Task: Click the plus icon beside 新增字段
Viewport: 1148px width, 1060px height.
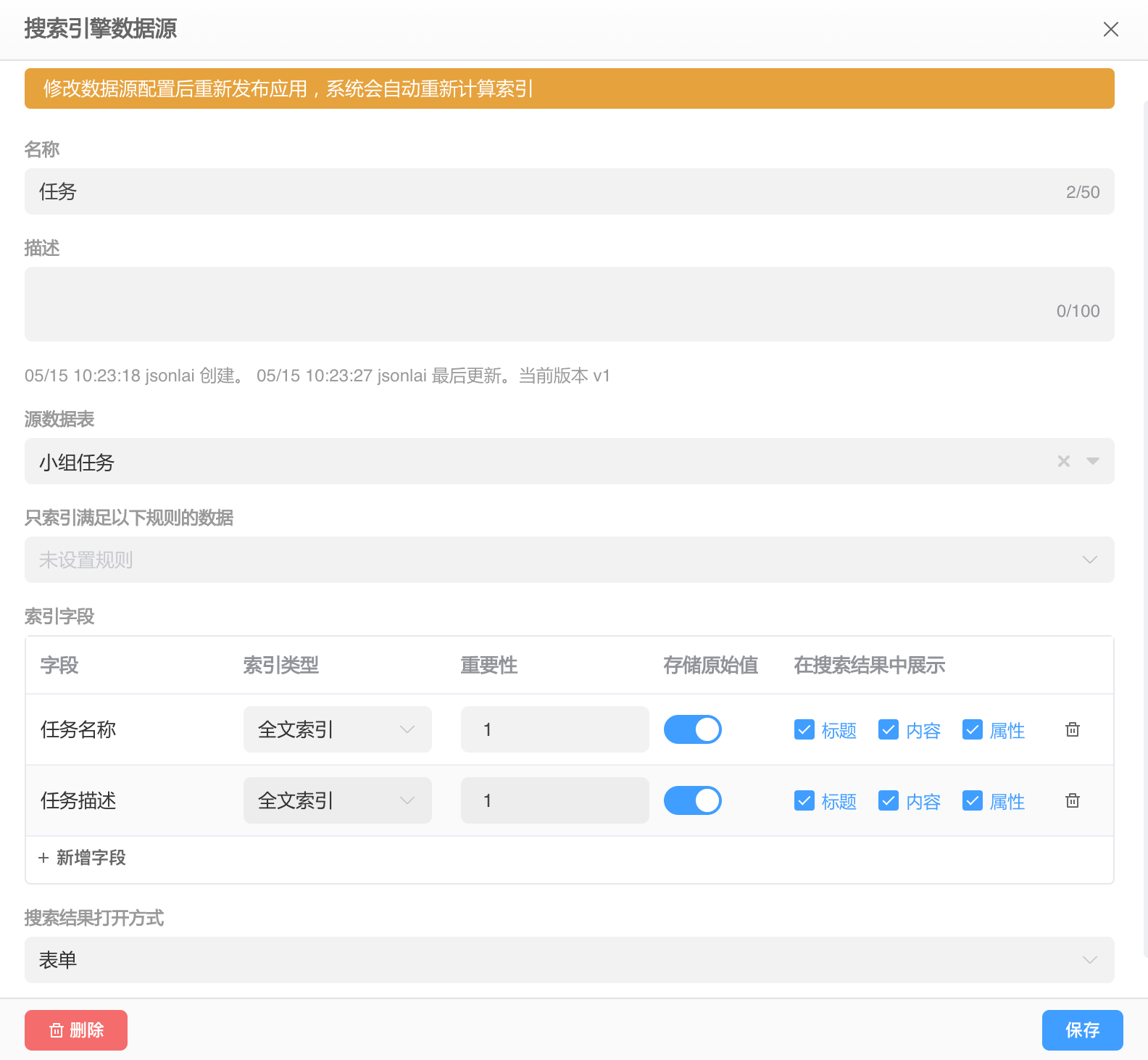Action: (43, 858)
